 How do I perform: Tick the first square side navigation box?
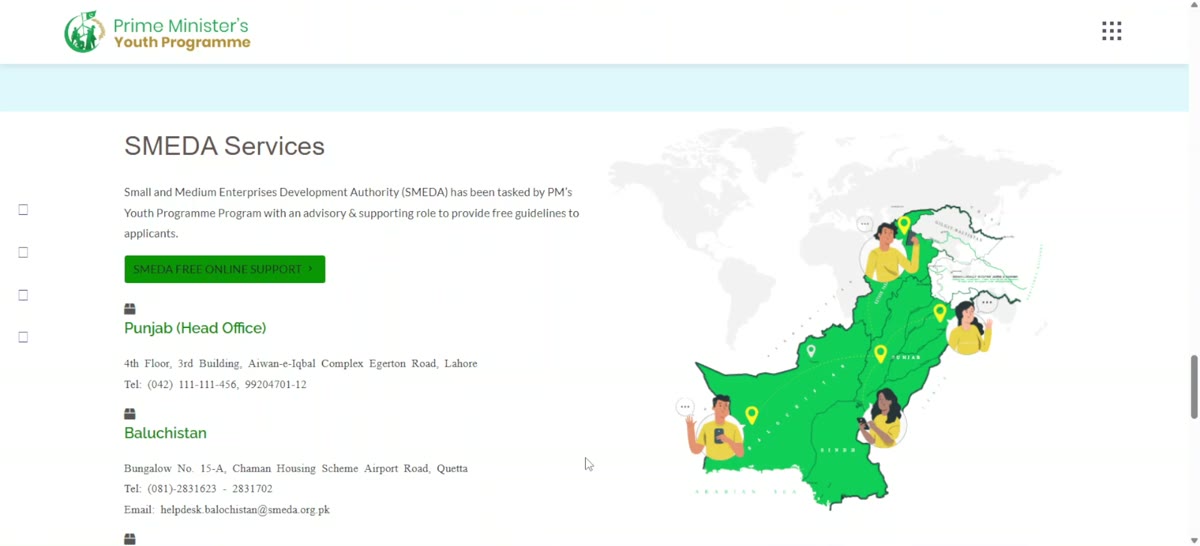tap(23, 210)
